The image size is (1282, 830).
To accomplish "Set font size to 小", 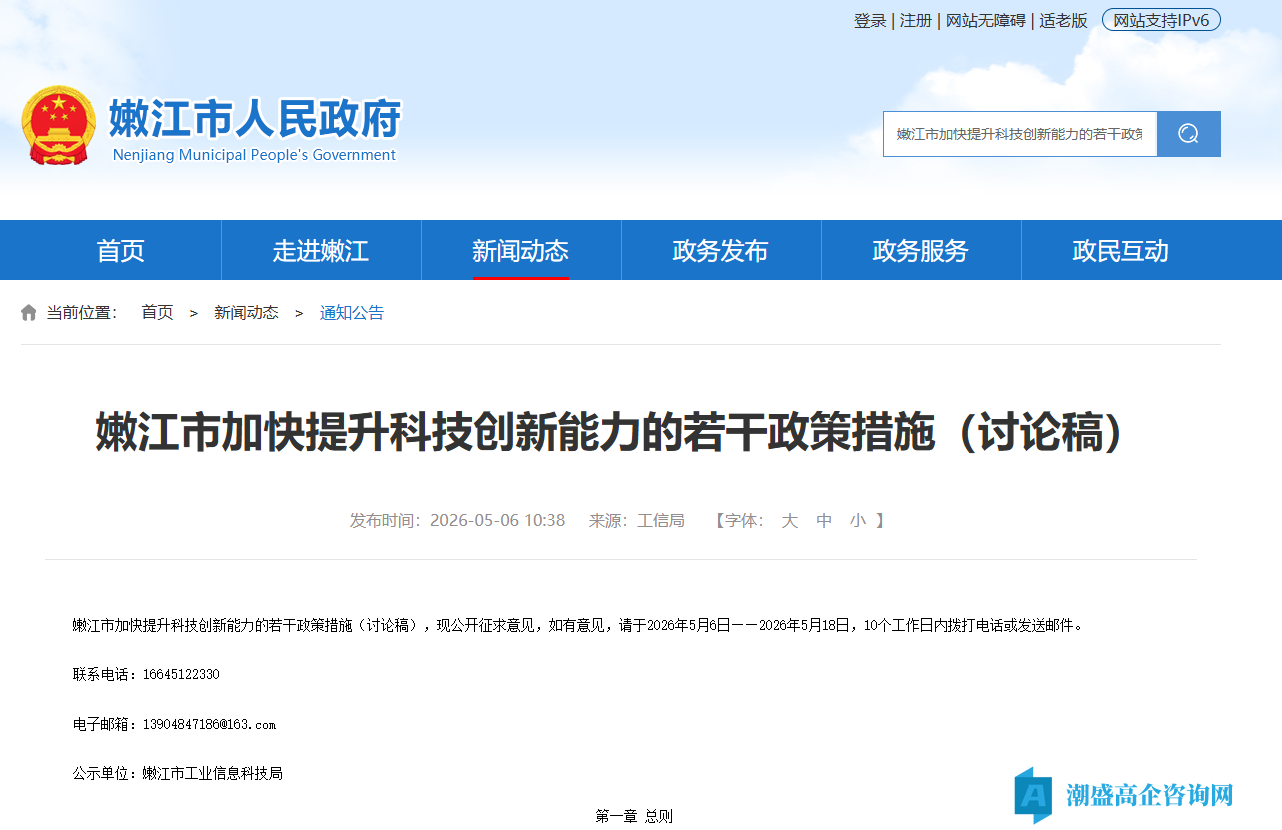I will [x=858, y=520].
